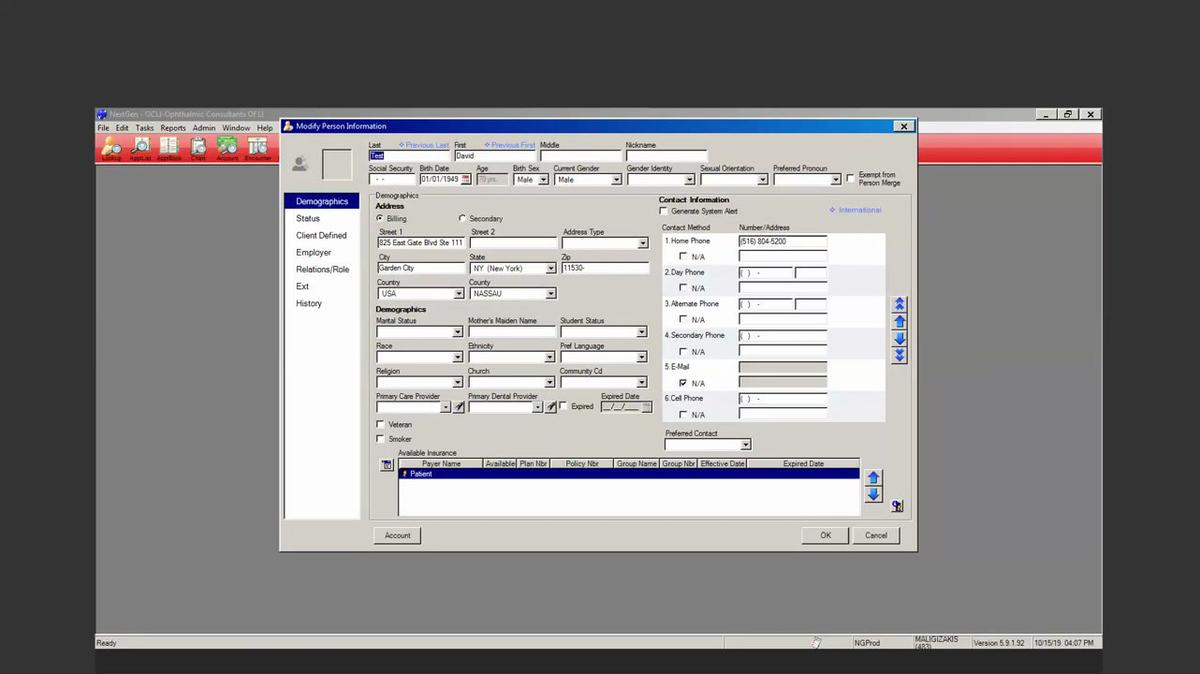Open the Appt Book toolbar icon
Screen dimensions: 1200x674
pos(168,147)
